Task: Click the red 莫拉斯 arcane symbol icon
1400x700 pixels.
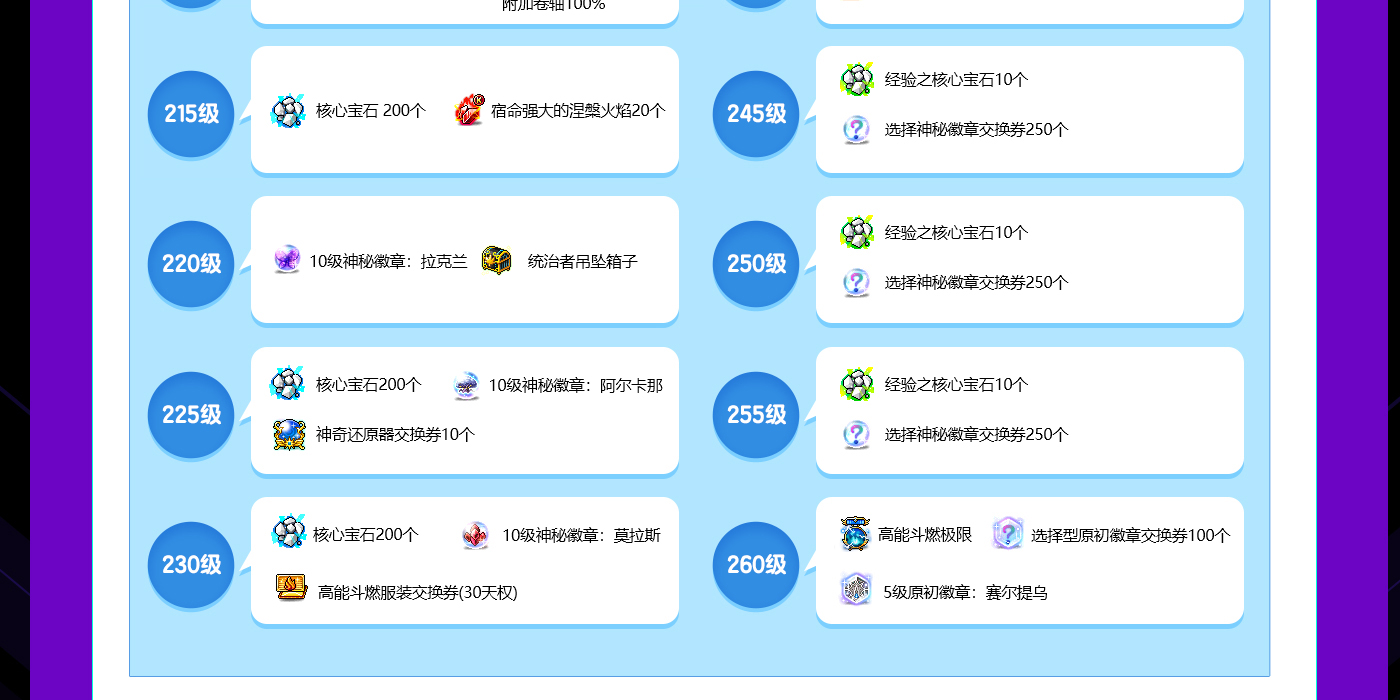Action: [x=476, y=535]
